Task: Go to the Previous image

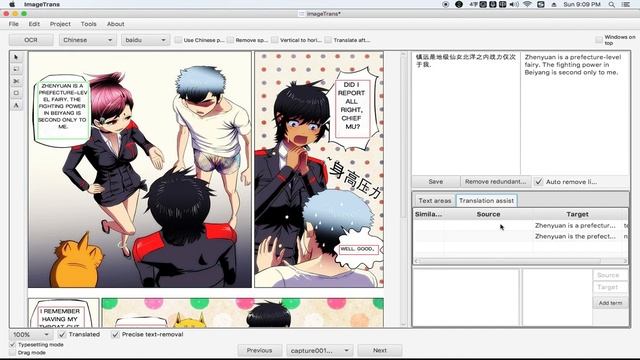Action: 259,351
